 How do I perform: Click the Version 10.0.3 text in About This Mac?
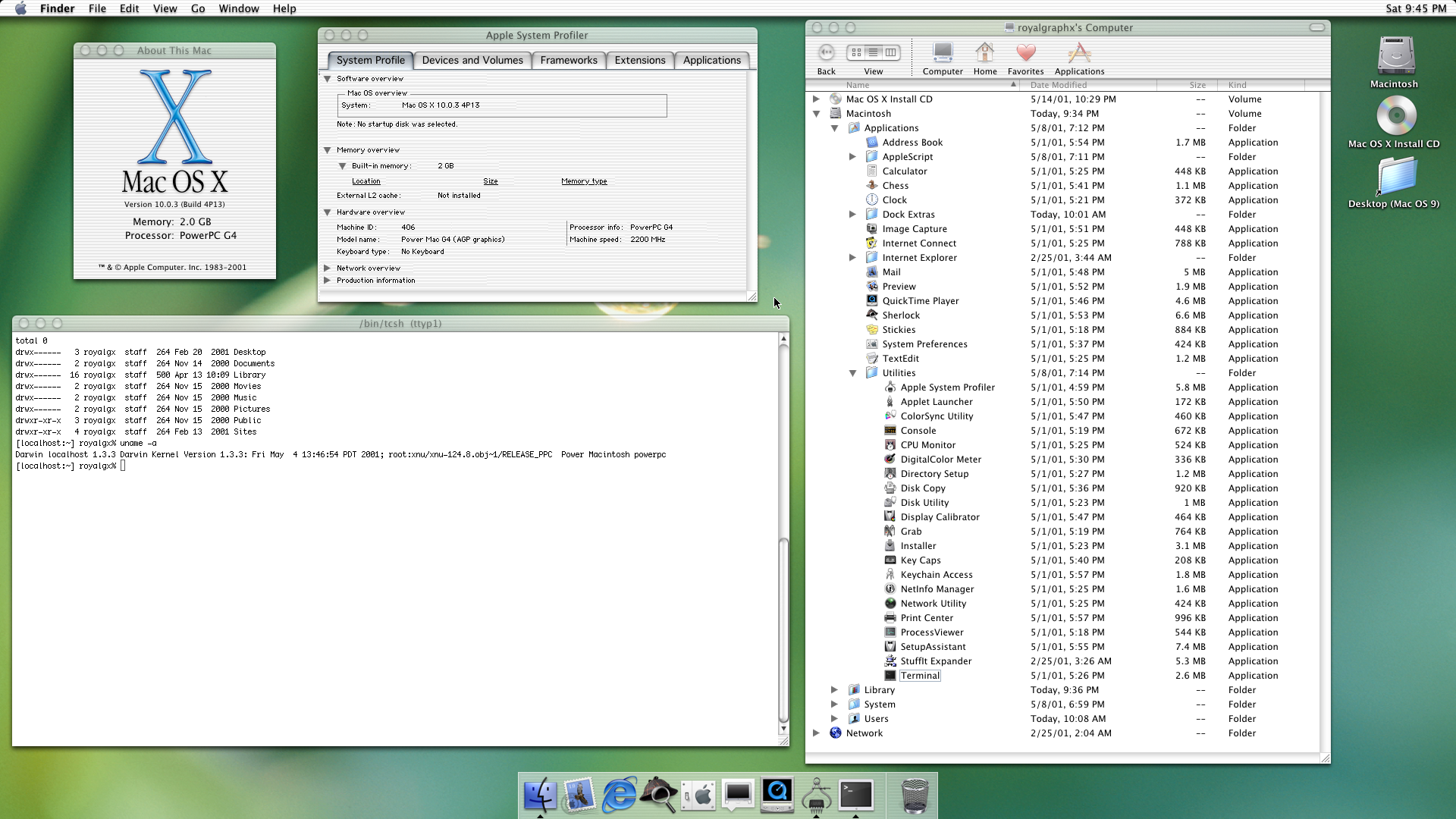174,204
